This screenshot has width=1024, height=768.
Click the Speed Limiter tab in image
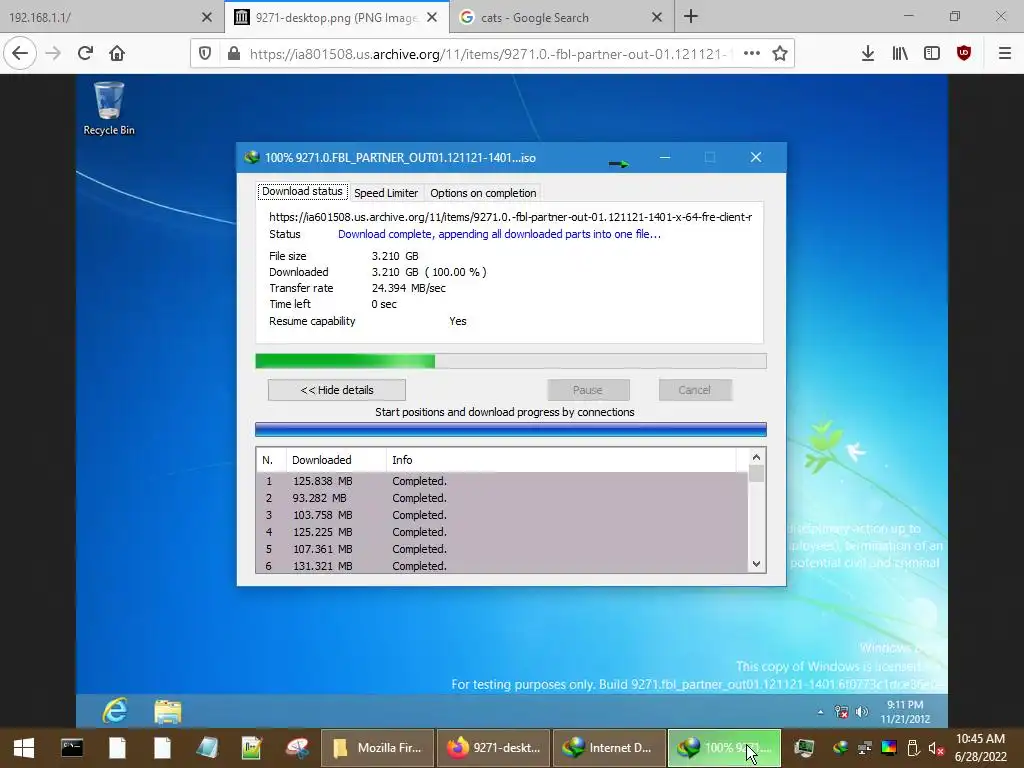[x=386, y=193]
